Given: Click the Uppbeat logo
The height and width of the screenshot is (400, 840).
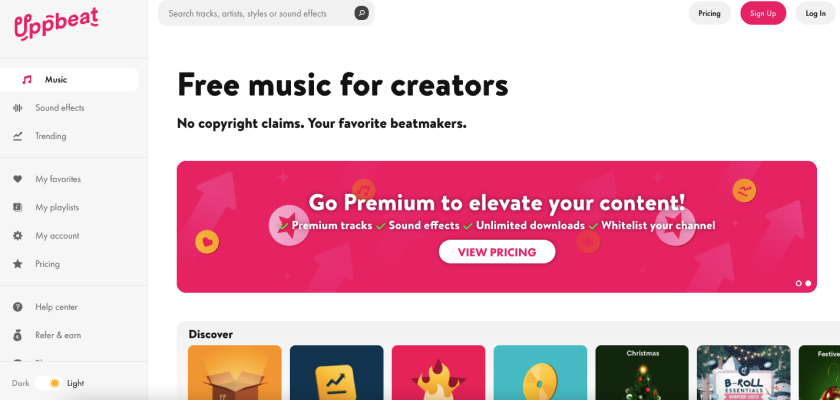Looking at the screenshot, I should tap(56, 24).
